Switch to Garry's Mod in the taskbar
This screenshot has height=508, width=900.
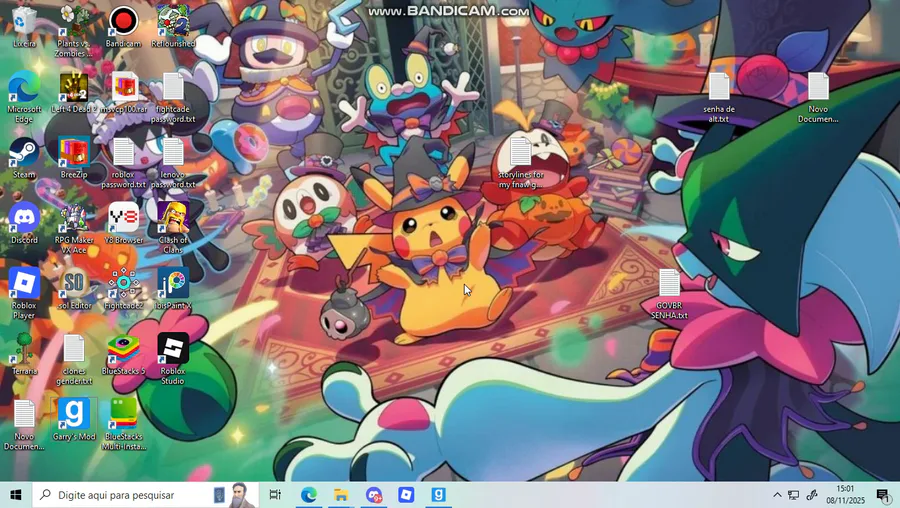(439, 495)
